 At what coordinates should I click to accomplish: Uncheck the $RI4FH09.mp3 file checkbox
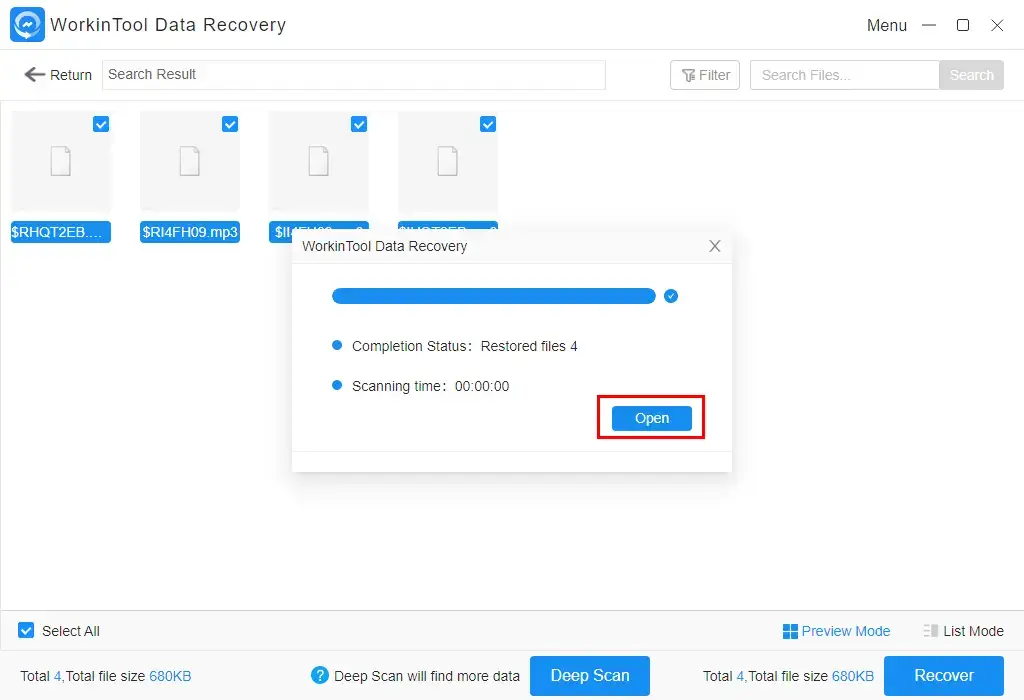tap(230, 124)
